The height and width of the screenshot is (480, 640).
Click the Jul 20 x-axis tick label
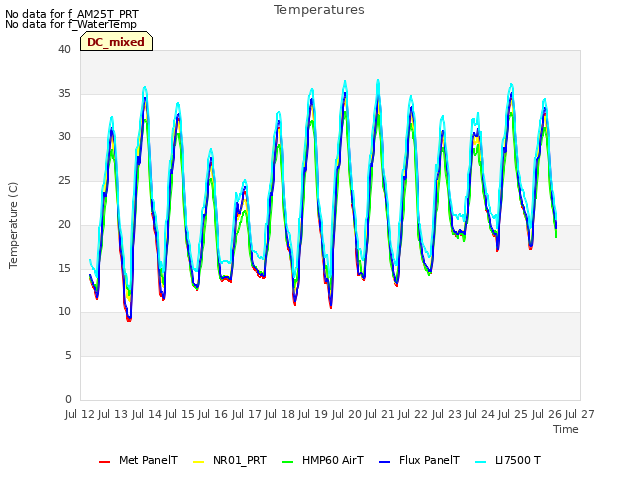(347, 414)
